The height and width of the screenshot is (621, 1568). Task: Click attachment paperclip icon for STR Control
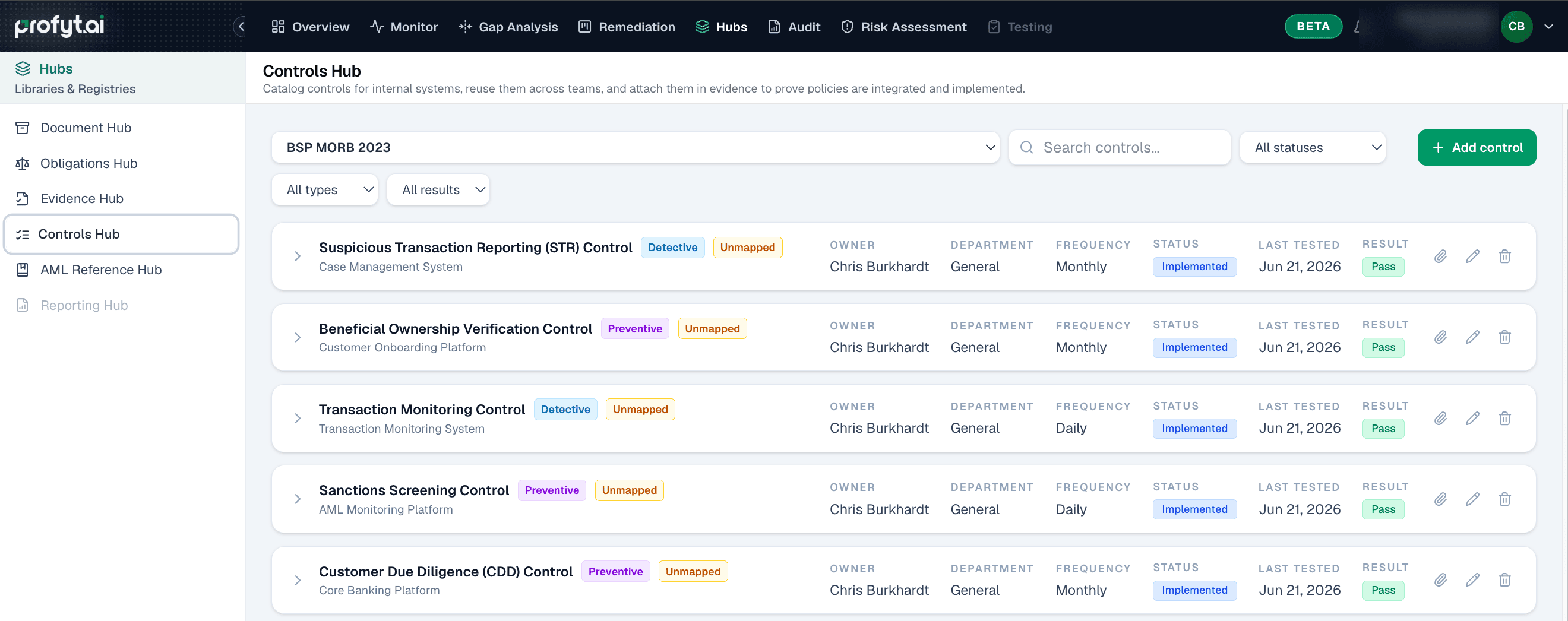click(1440, 256)
